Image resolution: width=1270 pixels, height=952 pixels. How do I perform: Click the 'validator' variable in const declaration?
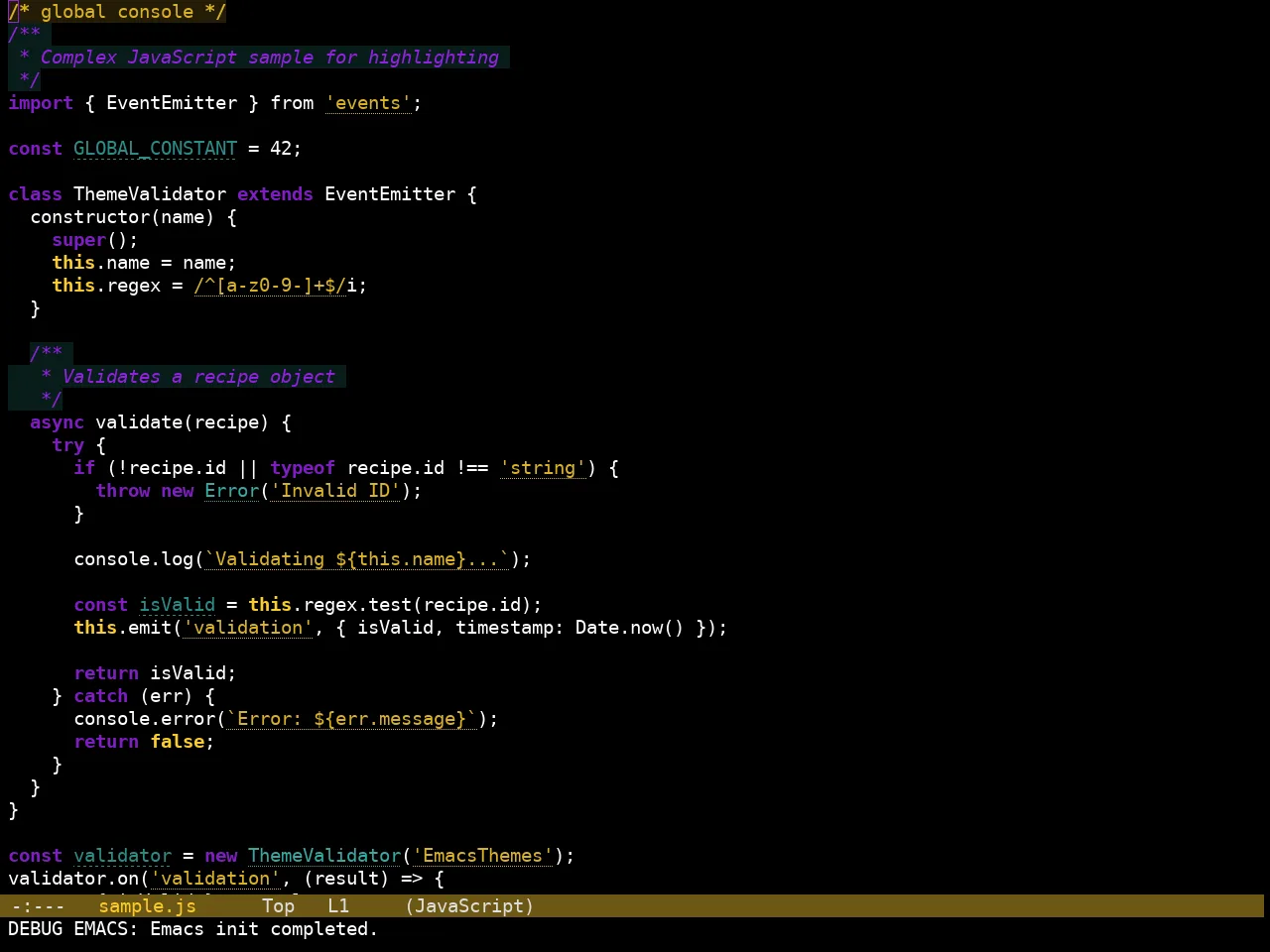122,856
